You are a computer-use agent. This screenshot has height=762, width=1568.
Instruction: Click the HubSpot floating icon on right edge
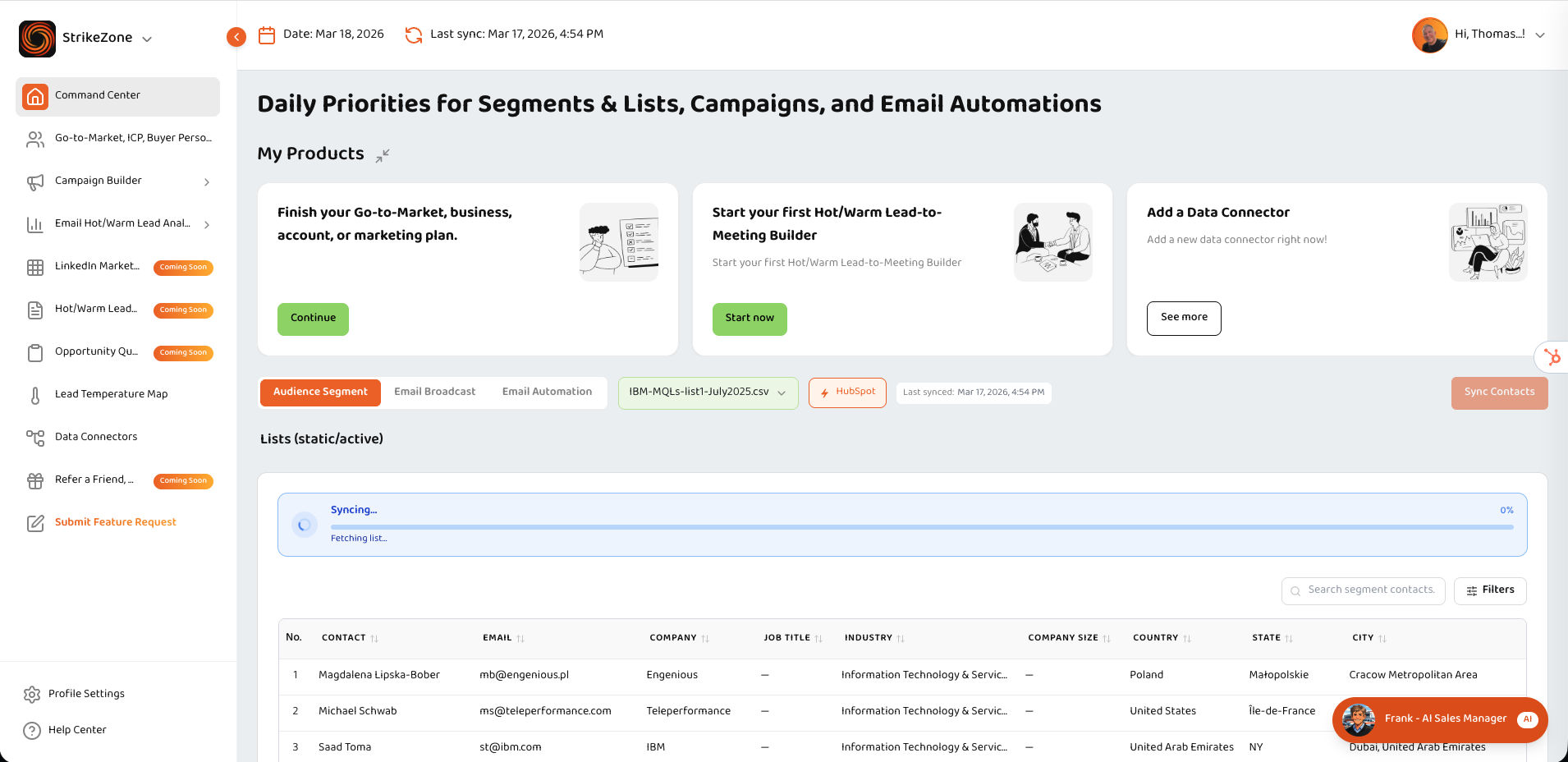point(1552,357)
